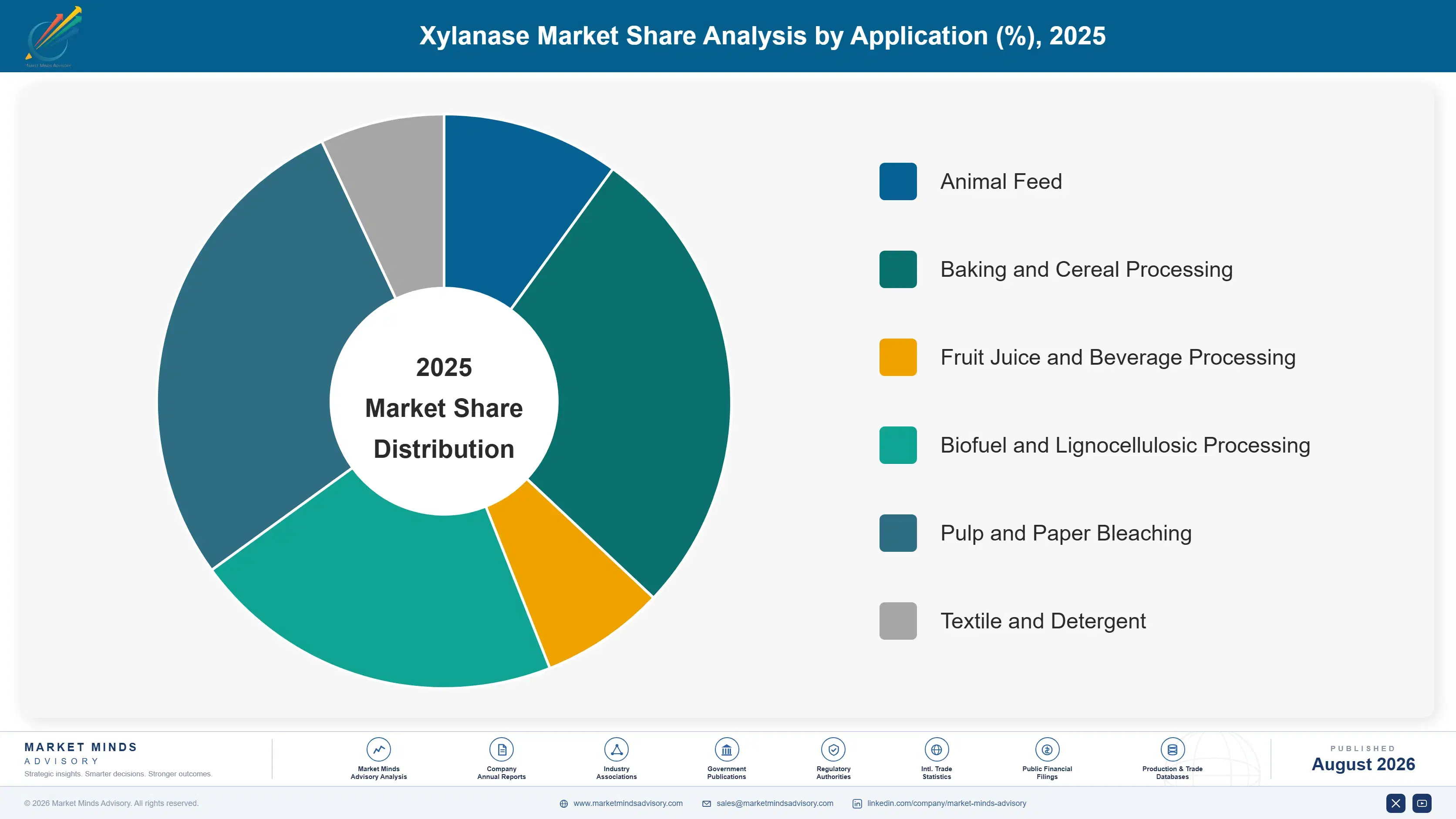
Task: Click the email envelope icon in footer
Action: click(x=707, y=804)
